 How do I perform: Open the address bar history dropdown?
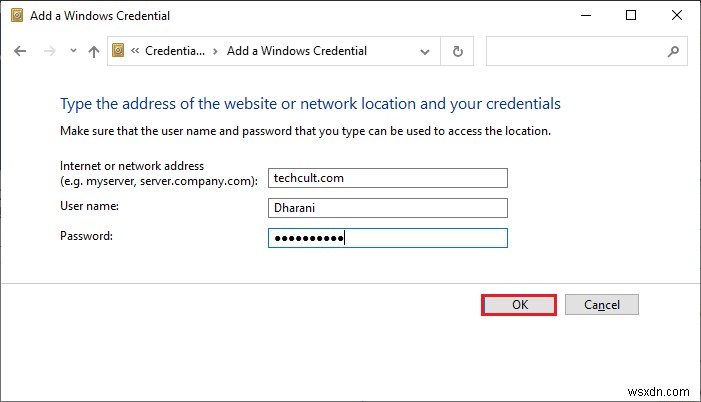coord(427,51)
